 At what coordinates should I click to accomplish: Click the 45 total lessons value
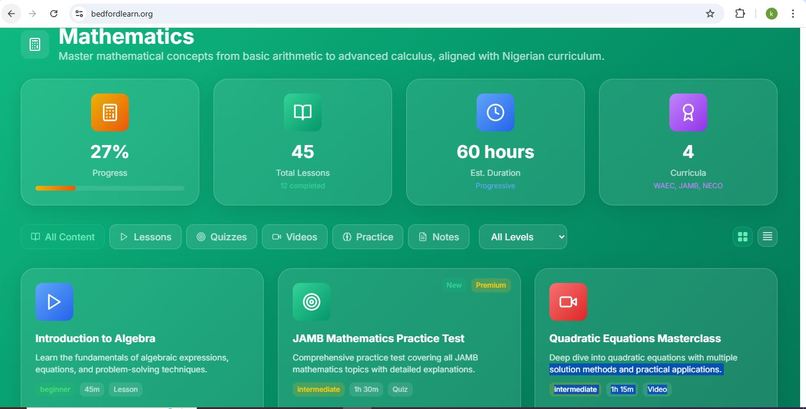tap(302, 152)
